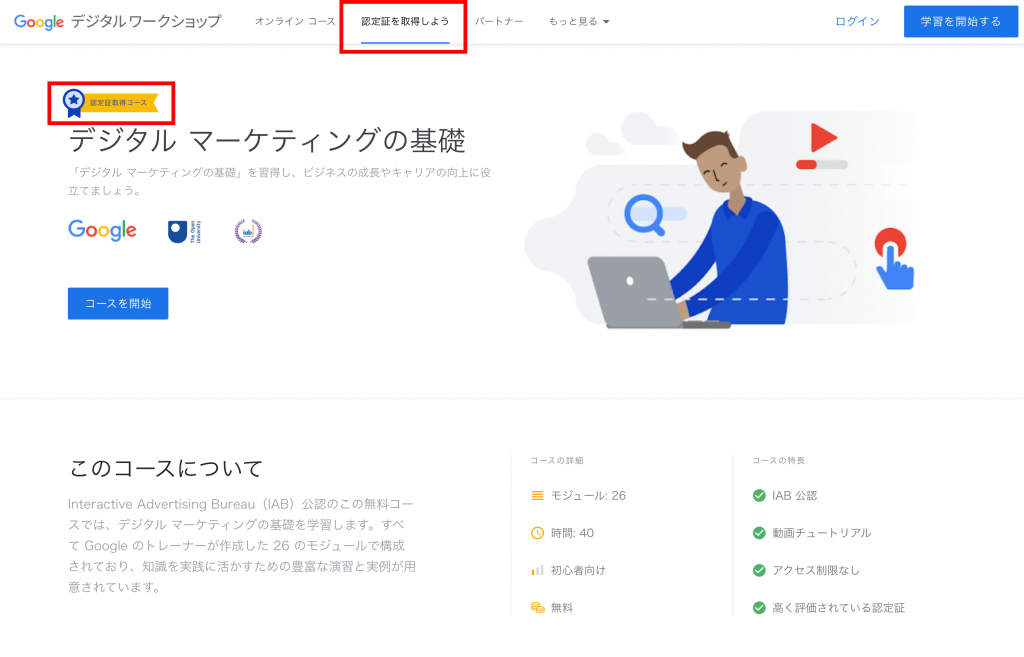Click the green checkmark beside アクセス制限なし

tap(759, 570)
